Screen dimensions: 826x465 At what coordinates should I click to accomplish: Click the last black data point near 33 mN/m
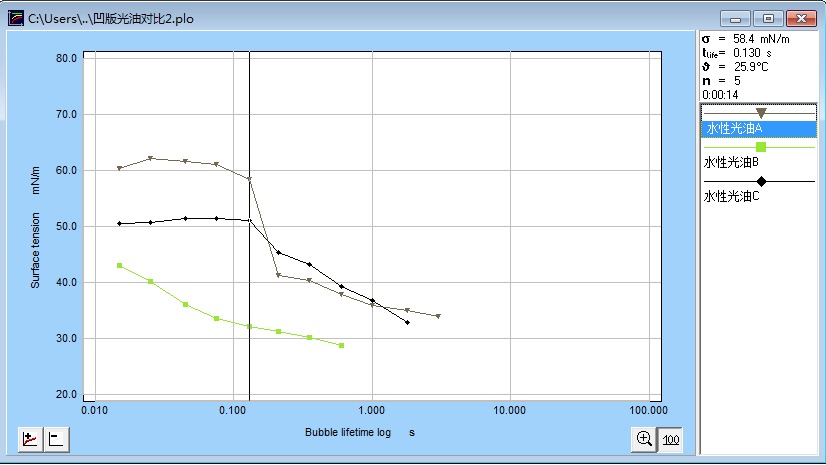[x=407, y=322]
